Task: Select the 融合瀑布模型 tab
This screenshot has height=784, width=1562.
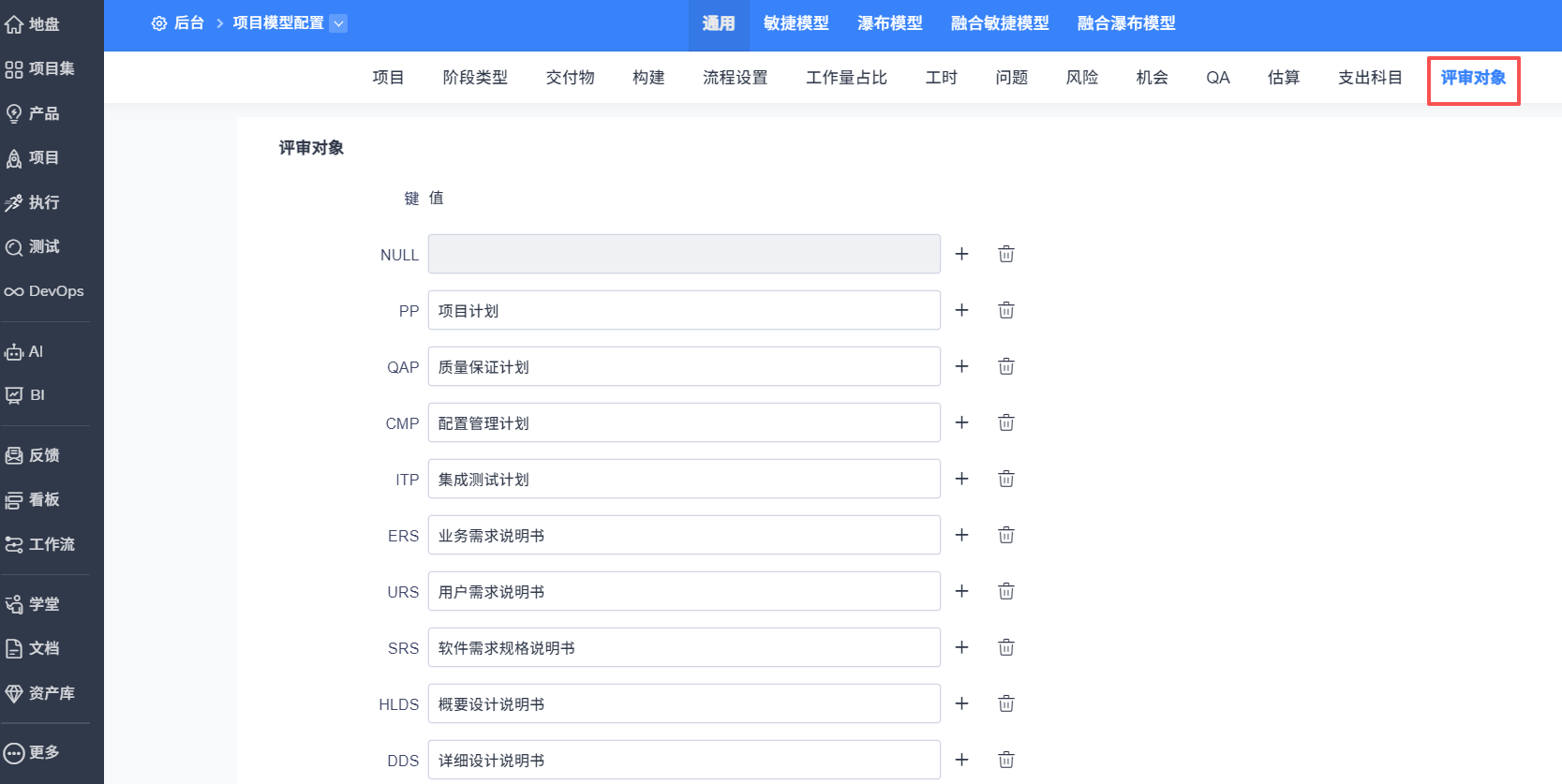Action: pos(1125,23)
